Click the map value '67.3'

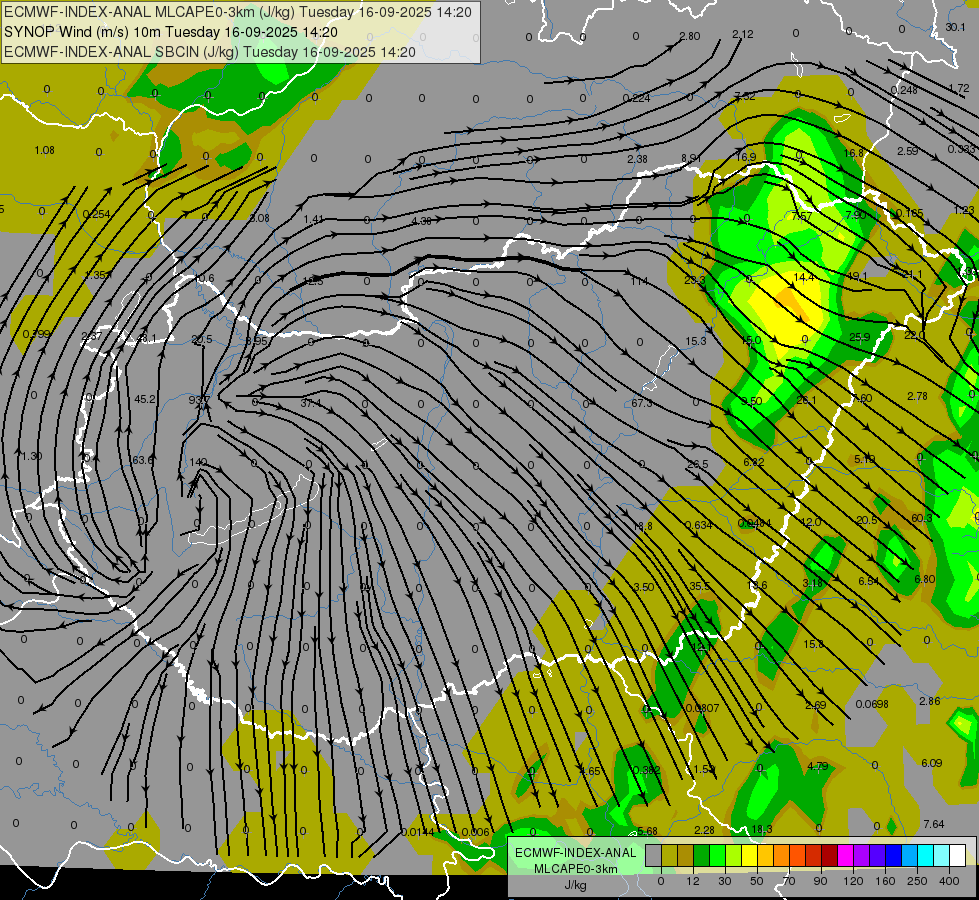tap(642, 403)
